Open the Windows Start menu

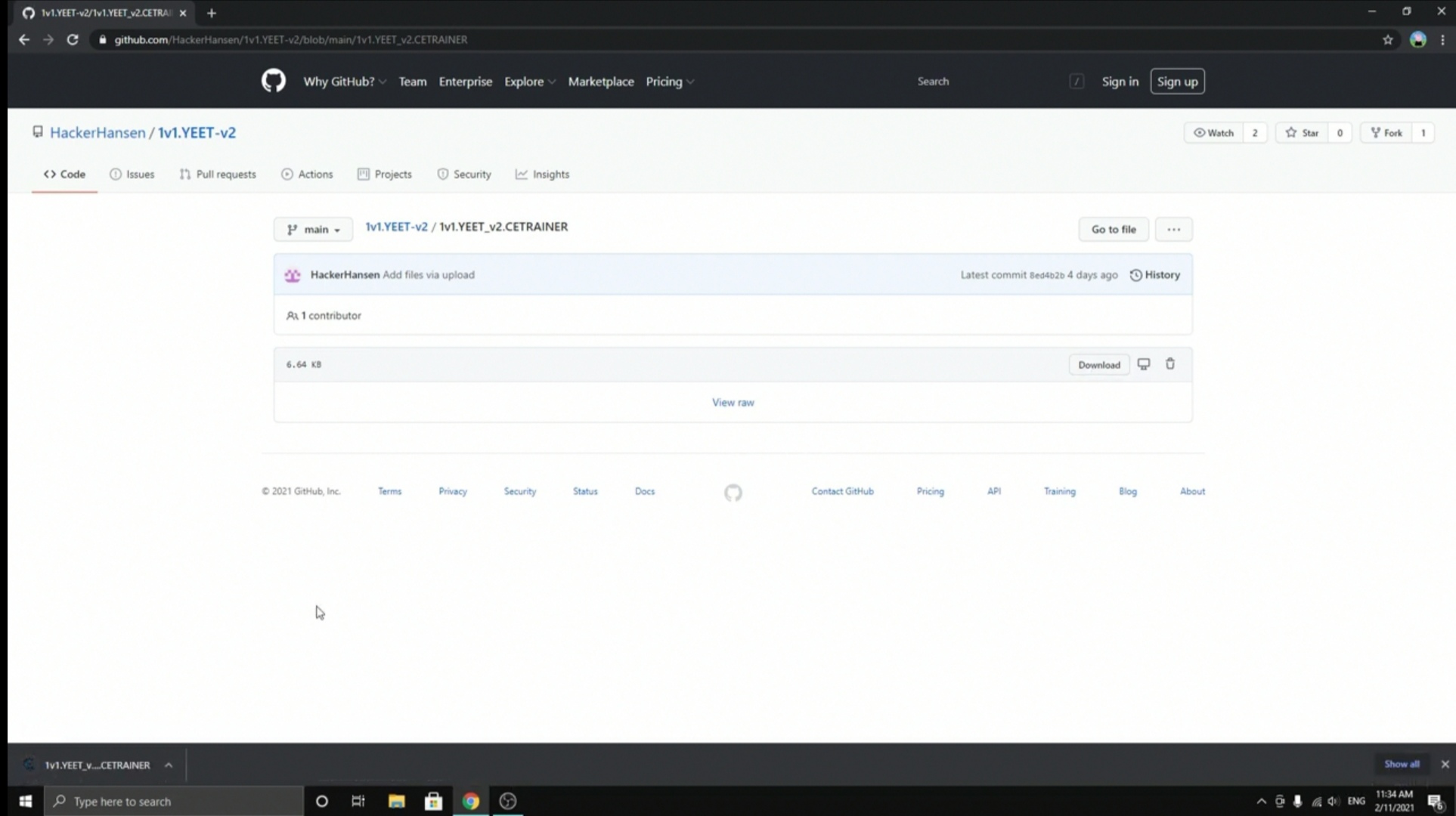25,801
